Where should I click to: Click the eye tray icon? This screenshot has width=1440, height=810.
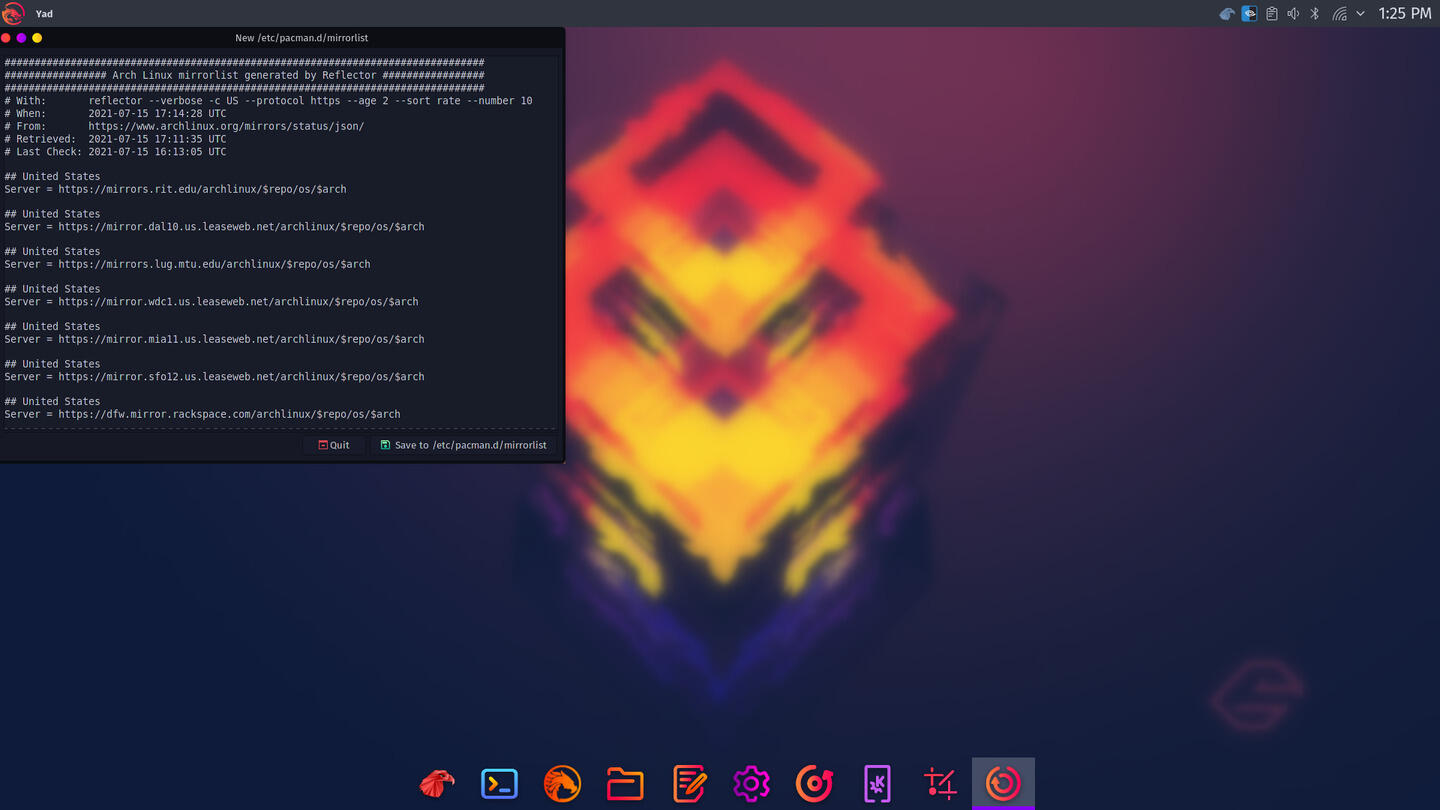(1249, 14)
